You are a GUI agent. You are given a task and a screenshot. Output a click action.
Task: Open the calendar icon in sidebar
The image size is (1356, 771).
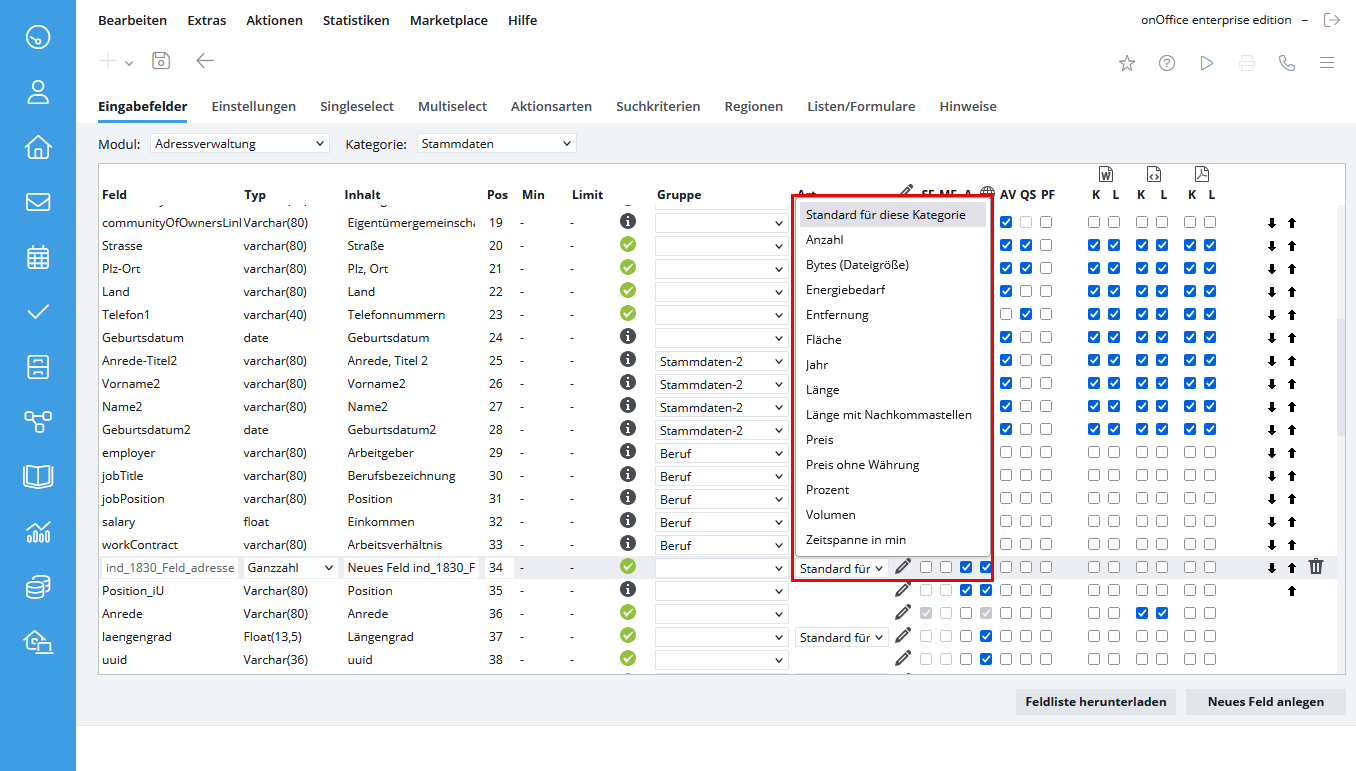click(38, 257)
